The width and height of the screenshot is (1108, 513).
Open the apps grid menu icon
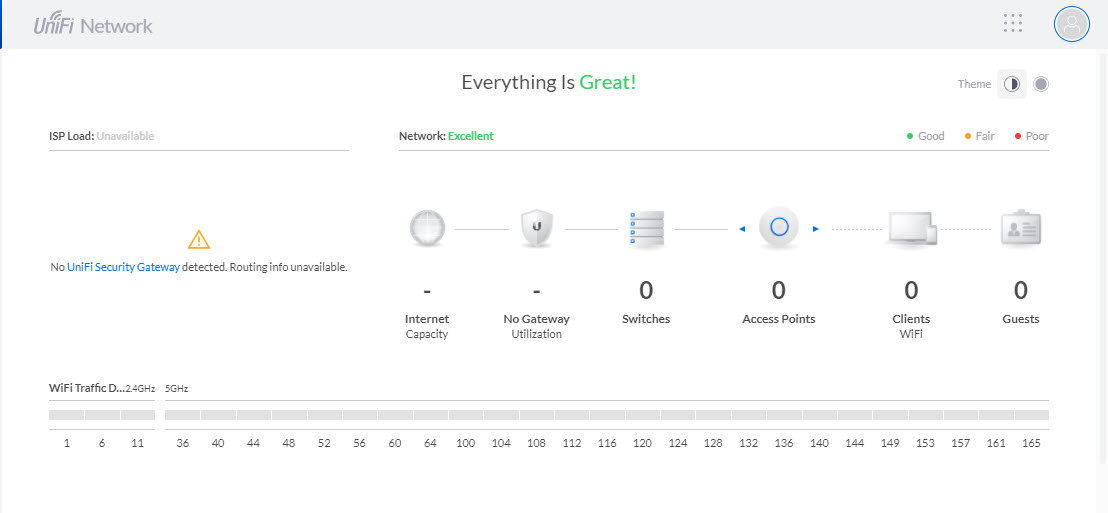tap(1013, 23)
